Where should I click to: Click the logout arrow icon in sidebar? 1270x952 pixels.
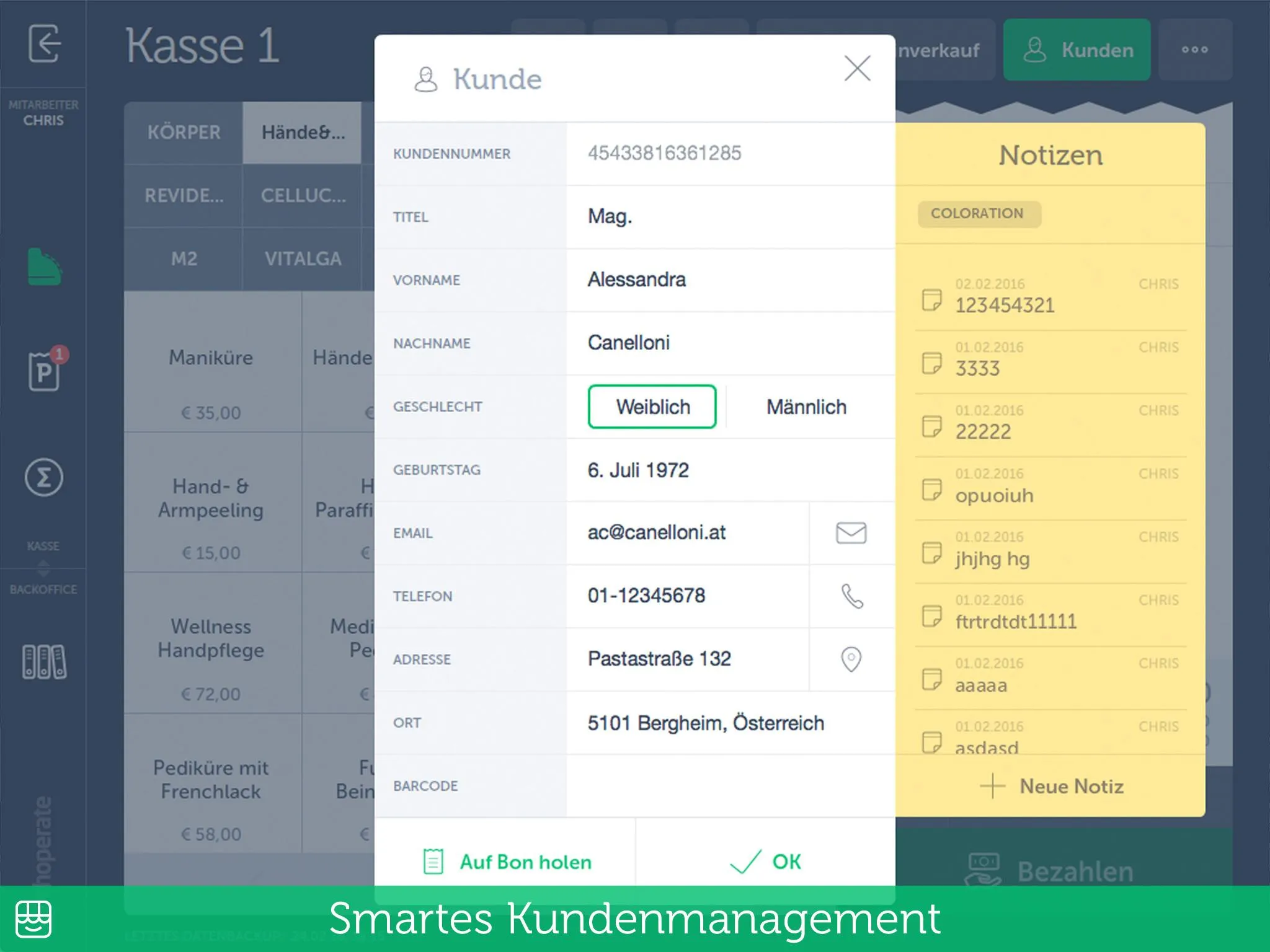point(44,43)
